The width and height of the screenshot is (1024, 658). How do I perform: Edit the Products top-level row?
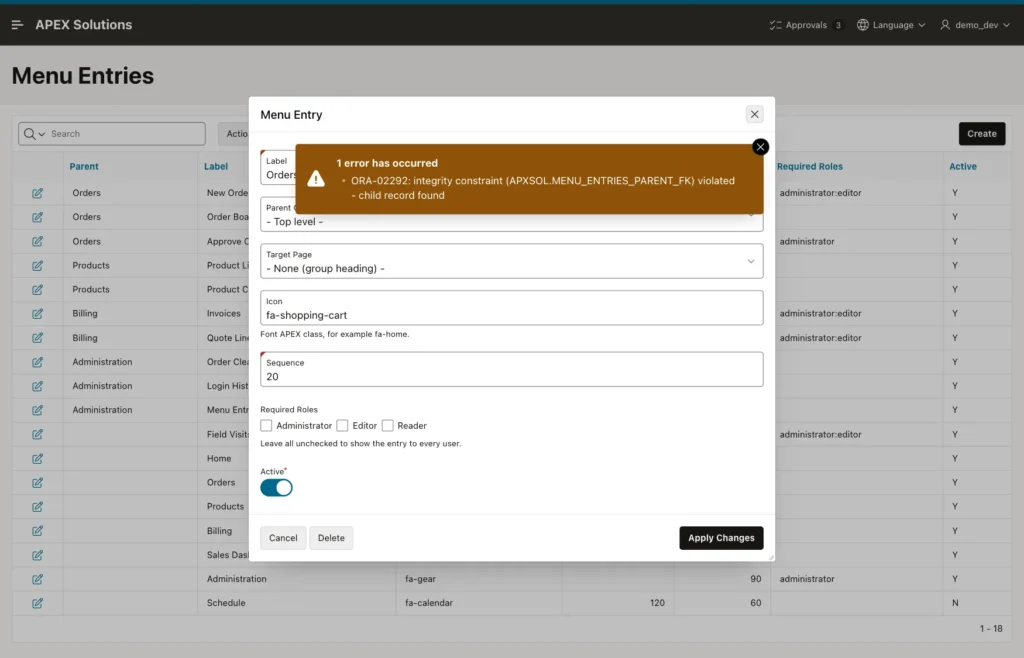pyautogui.click(x=37, y=507)
